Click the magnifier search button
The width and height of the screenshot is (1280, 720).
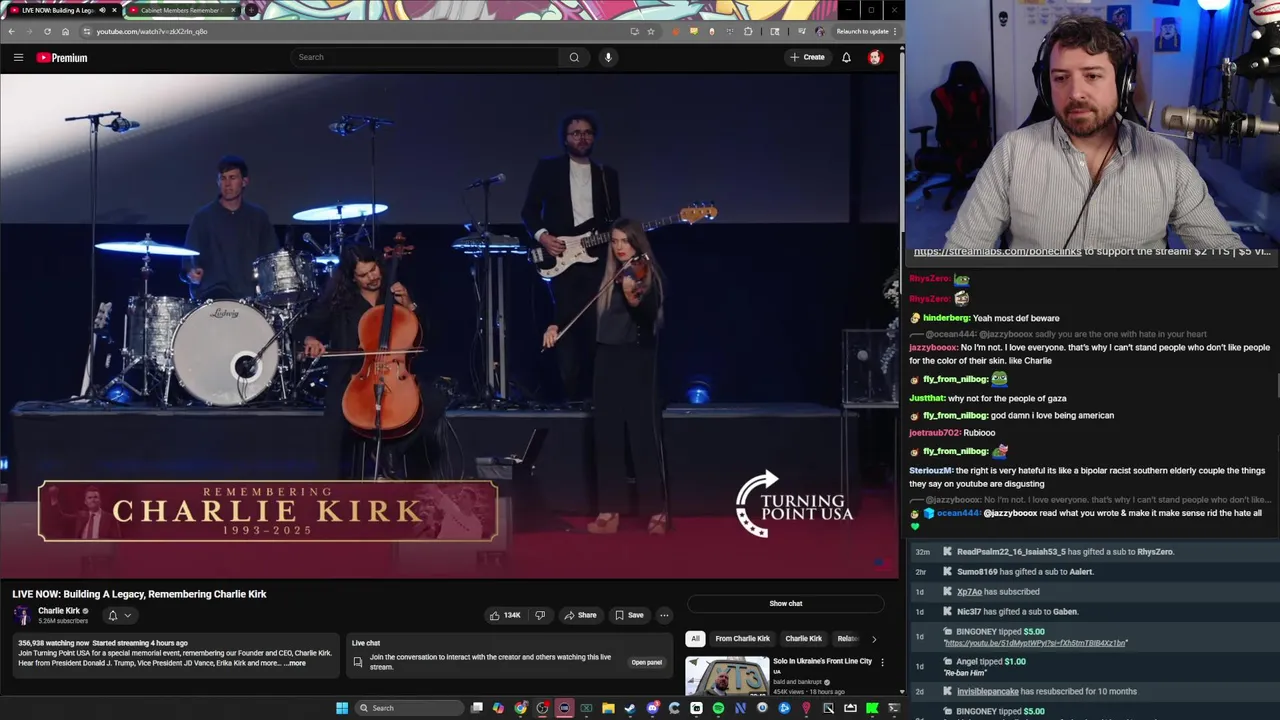point(574,57)
